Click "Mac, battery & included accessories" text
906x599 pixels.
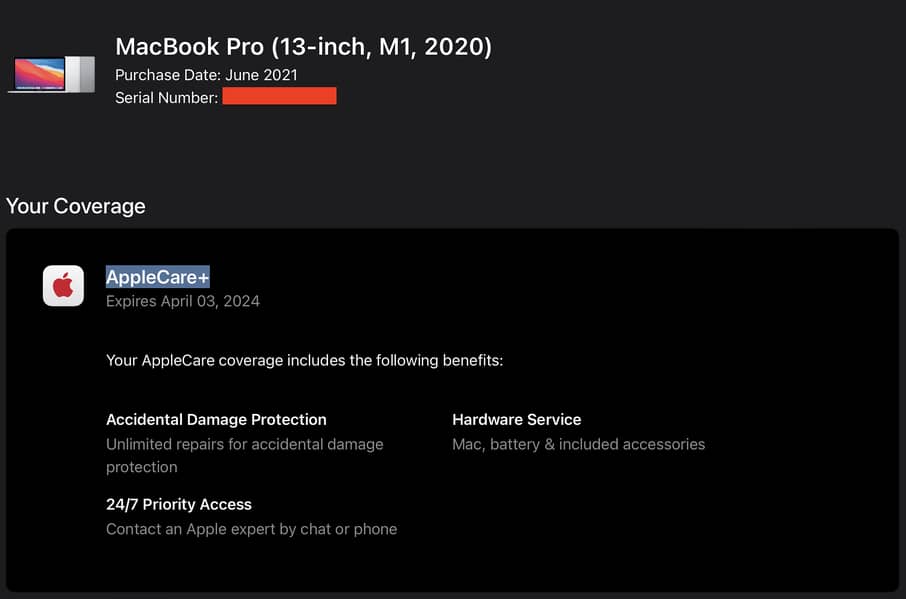coord(578,443)
